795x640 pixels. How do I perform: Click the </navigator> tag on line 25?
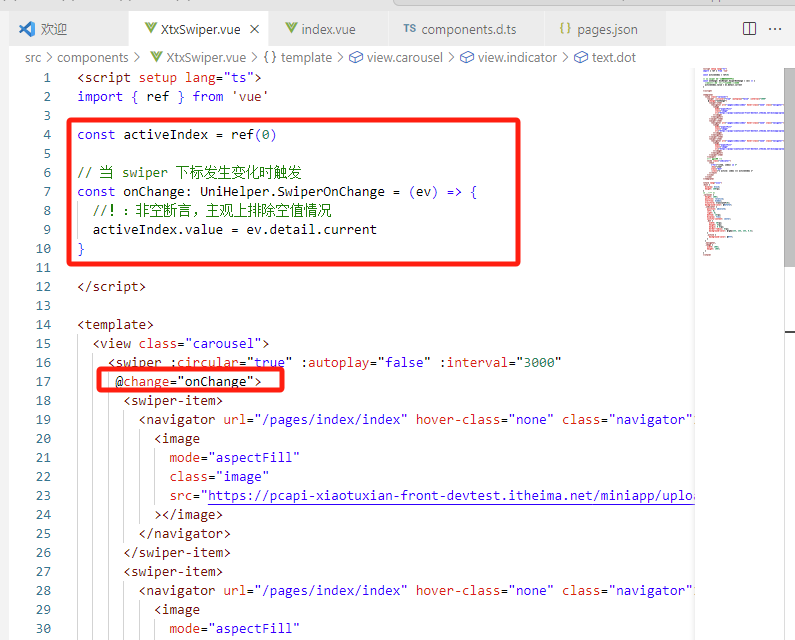(185, 534)
